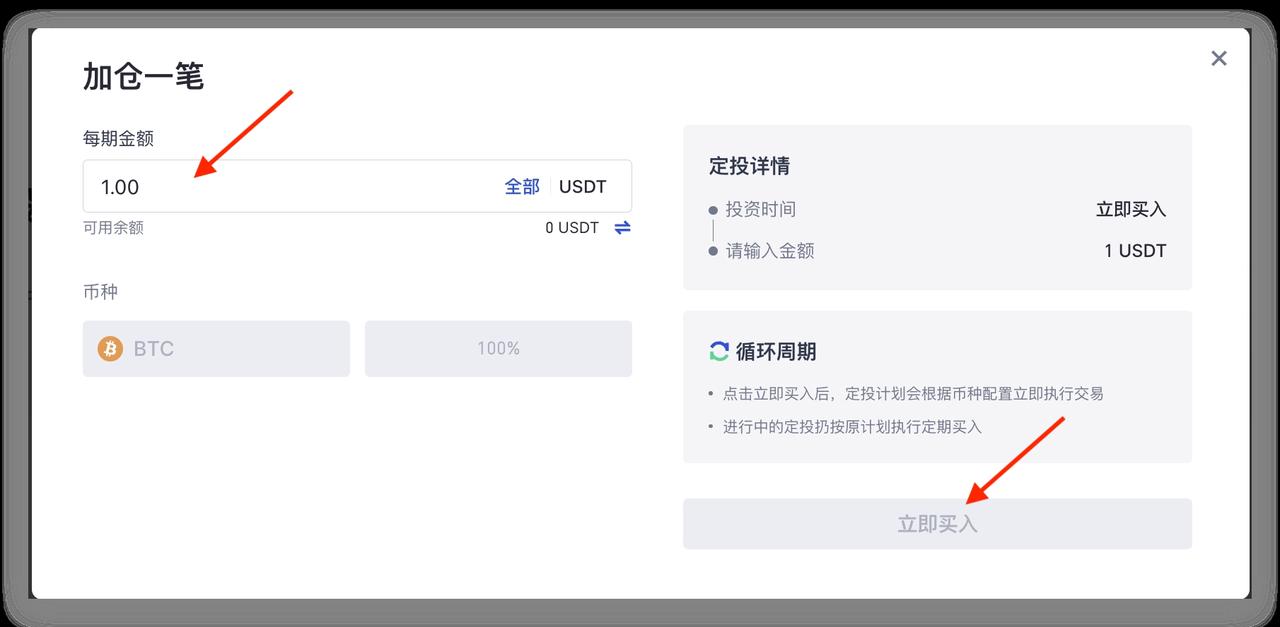The height and width of the screenshot is (627, 1280).
Task: Click the 定投详情 heading
Action: tap(749, 166)
